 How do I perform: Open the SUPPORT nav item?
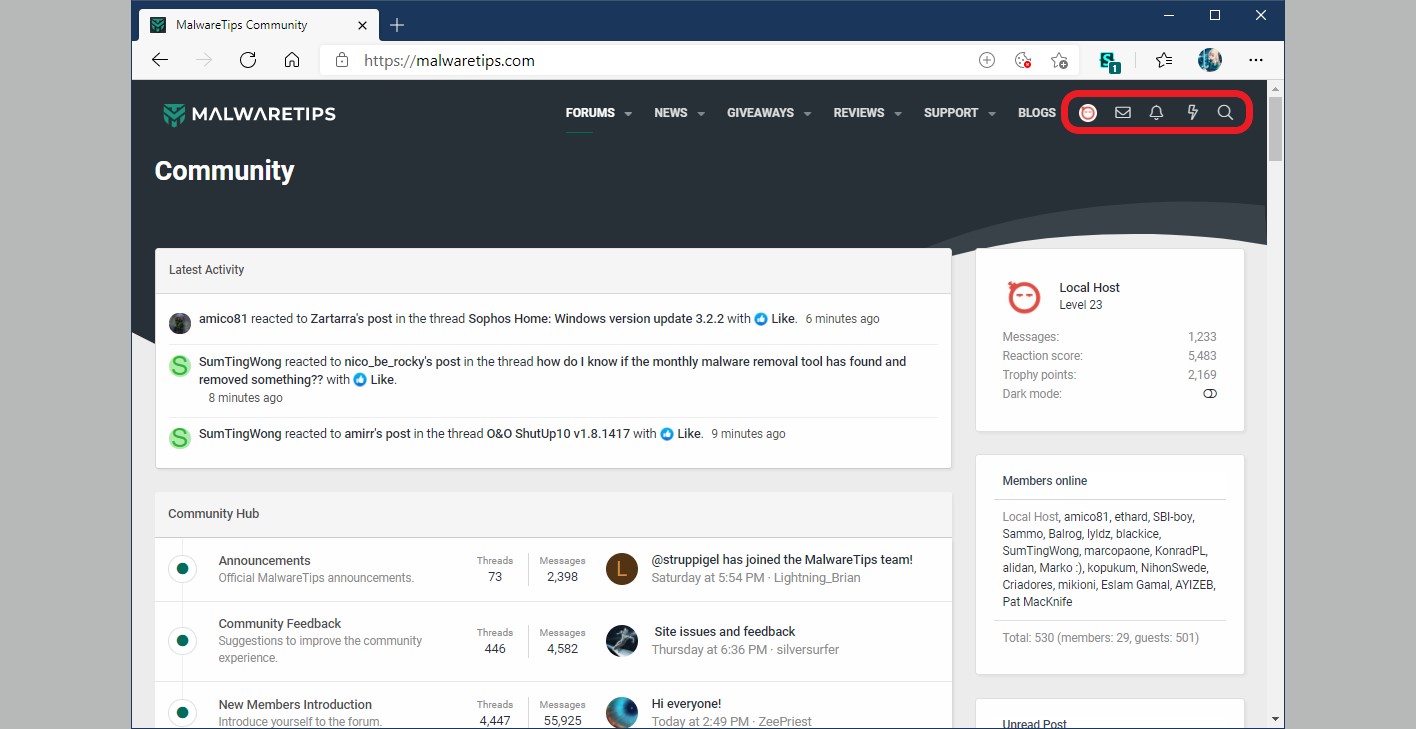951,113
